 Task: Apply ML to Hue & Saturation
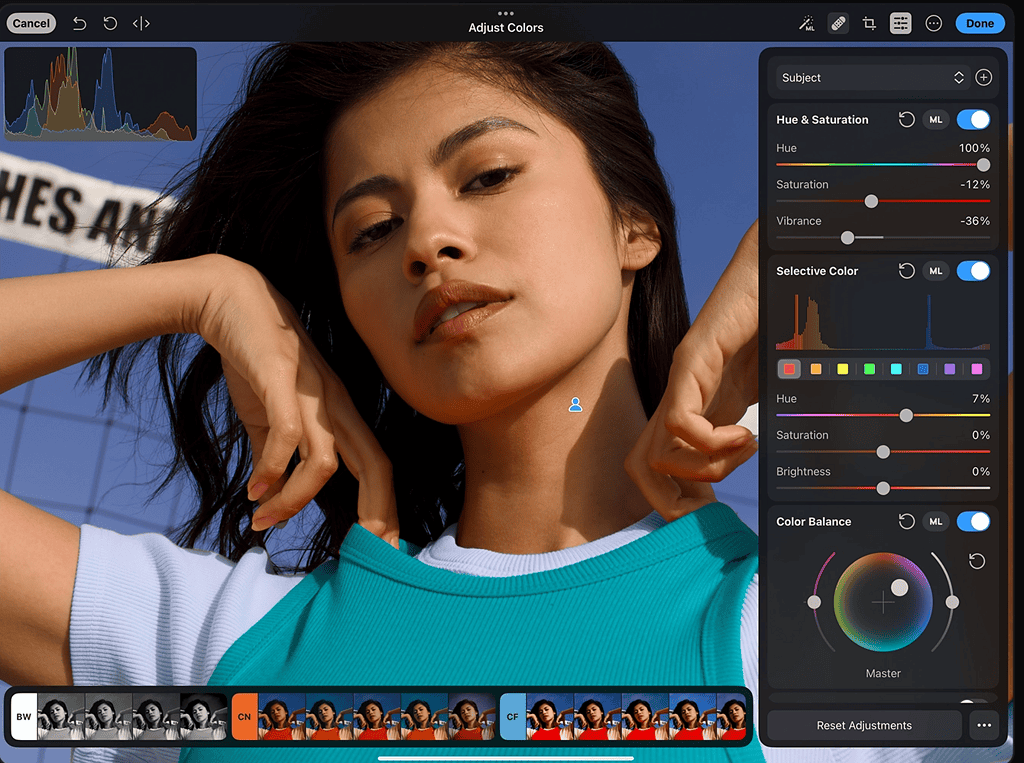coord(936,120)
